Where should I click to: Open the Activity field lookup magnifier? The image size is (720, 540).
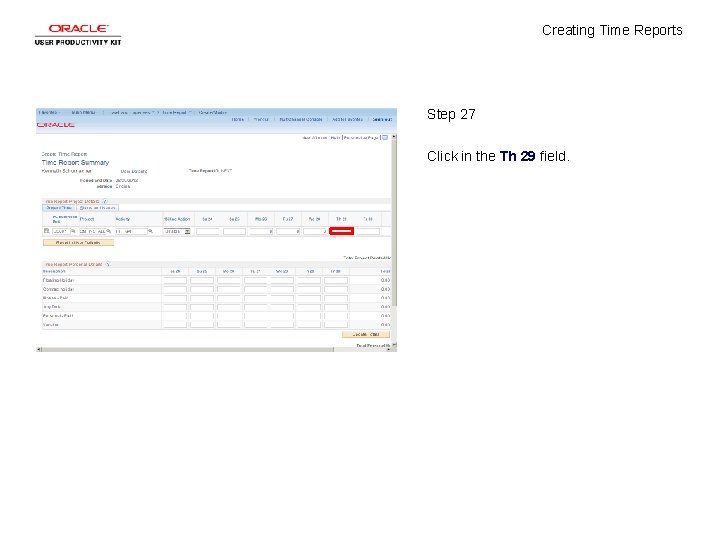tap(150, 231)
